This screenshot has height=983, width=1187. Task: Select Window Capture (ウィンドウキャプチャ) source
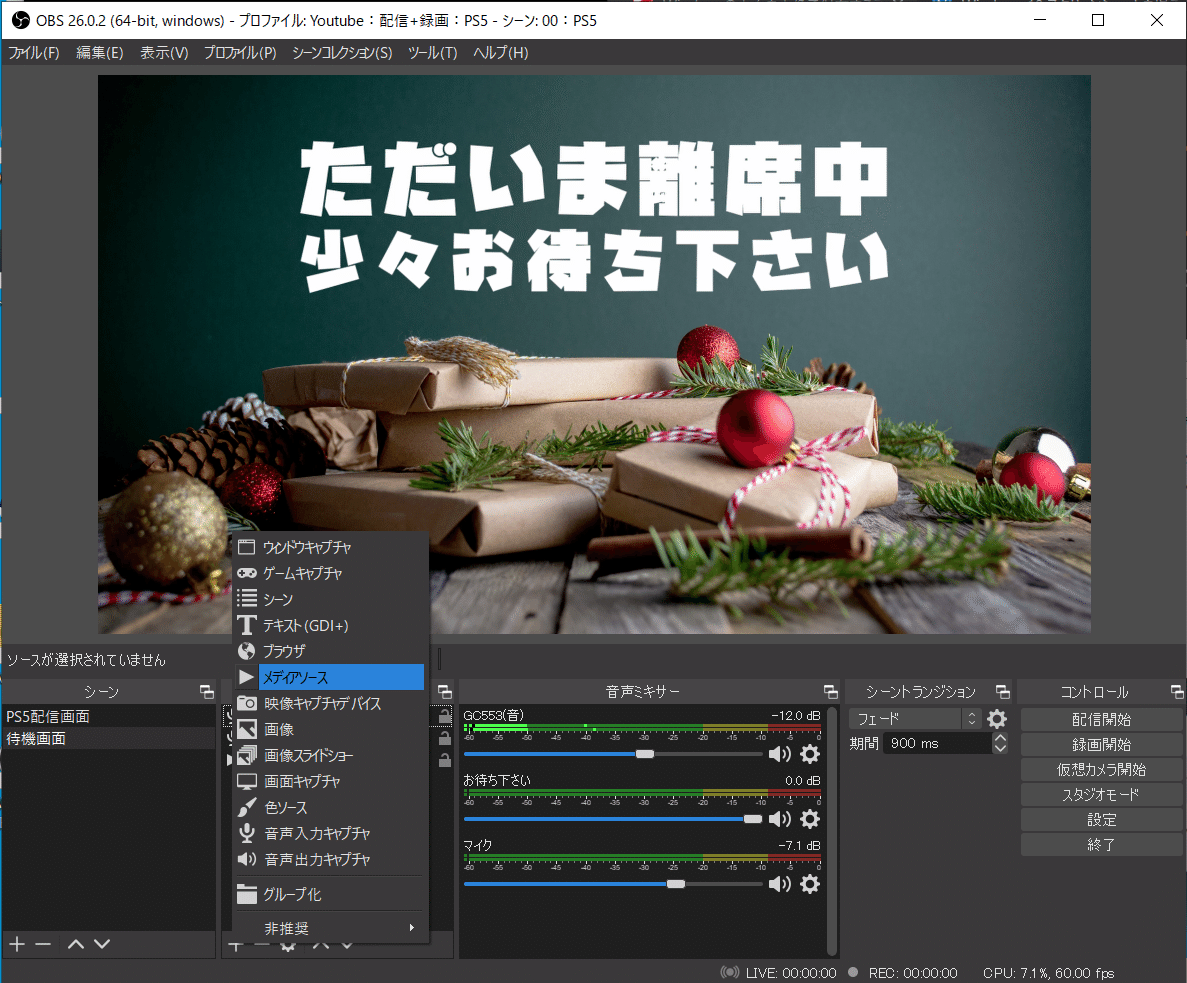tap(330, 547)
